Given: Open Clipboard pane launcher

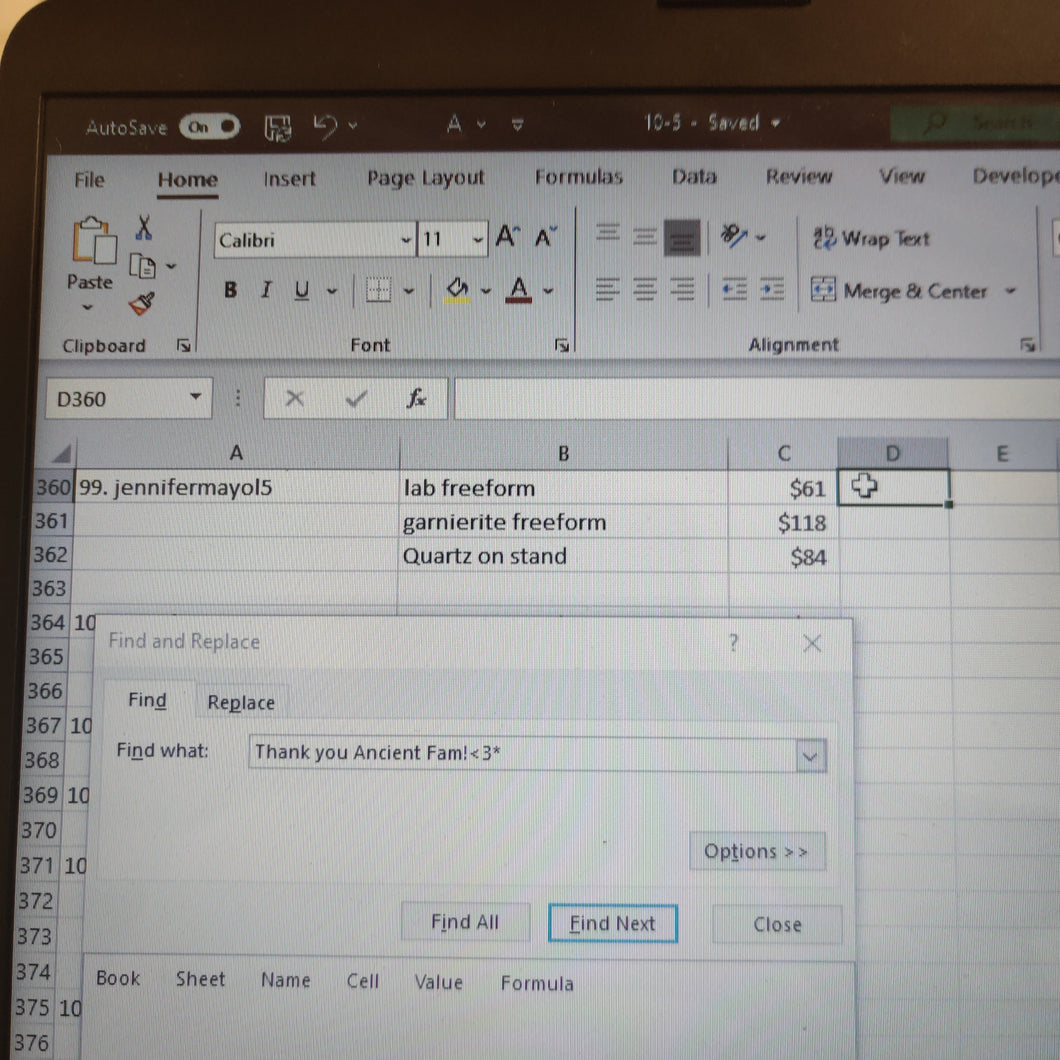Looking at the screenshot, I should coord(183,345).
